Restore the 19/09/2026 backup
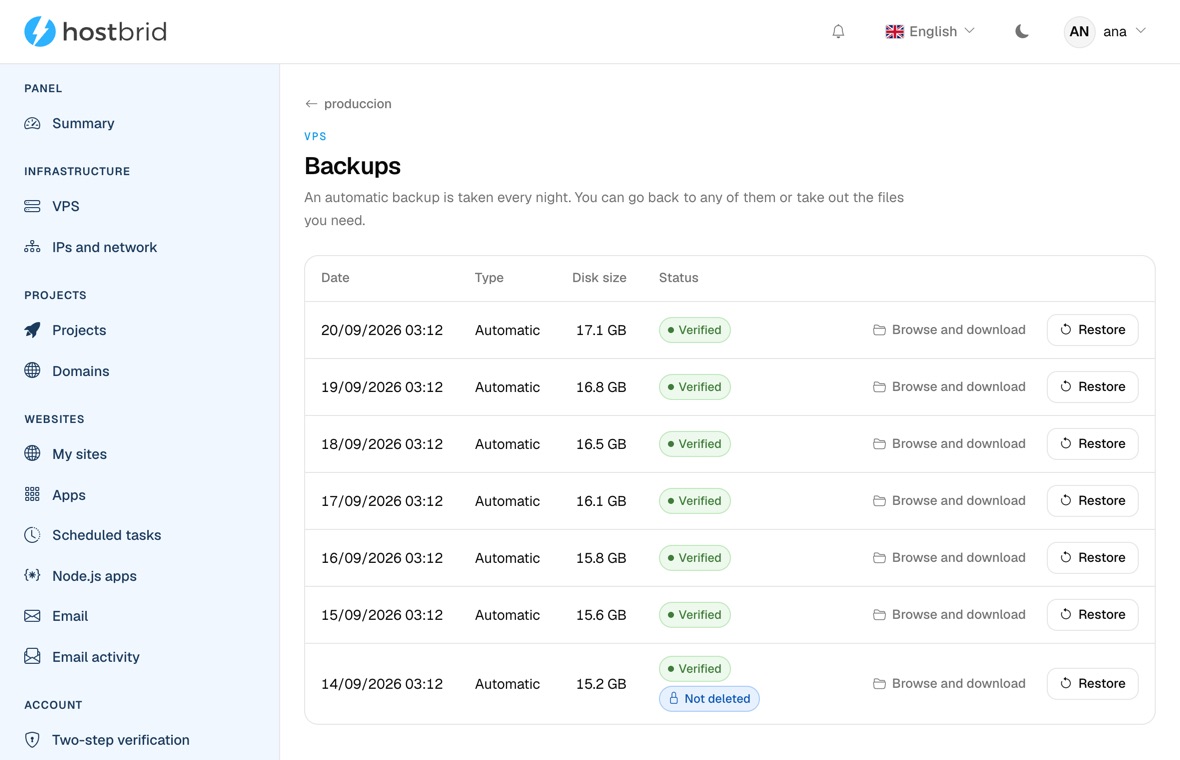1180x760 pixels. pyautogui.click(x=1092, y=387)
